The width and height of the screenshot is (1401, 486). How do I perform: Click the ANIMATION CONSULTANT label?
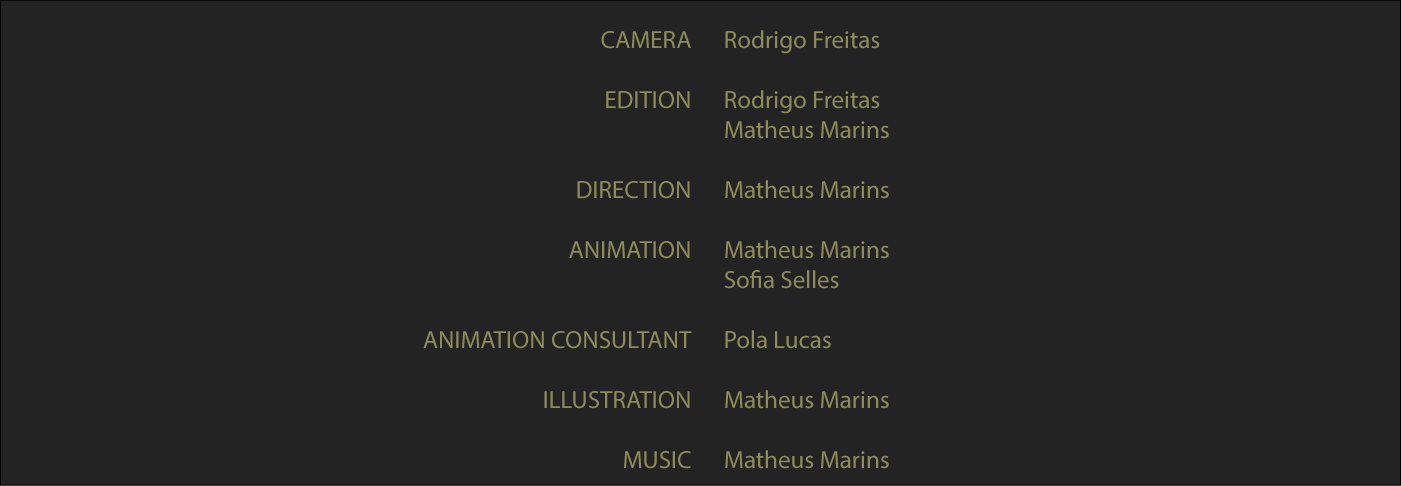(557, 341)
